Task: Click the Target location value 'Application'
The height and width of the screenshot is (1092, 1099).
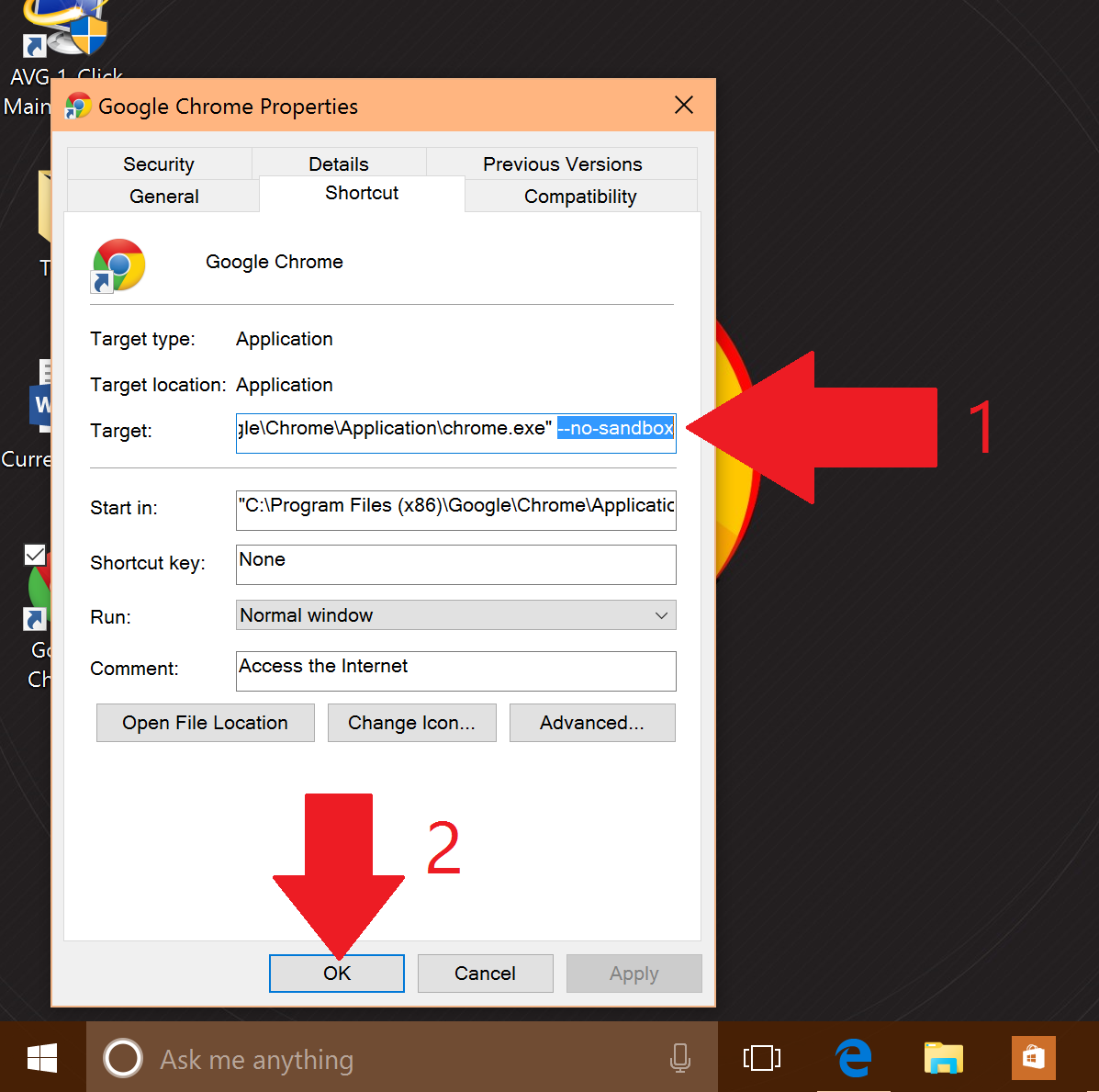Action: point(285,385)
